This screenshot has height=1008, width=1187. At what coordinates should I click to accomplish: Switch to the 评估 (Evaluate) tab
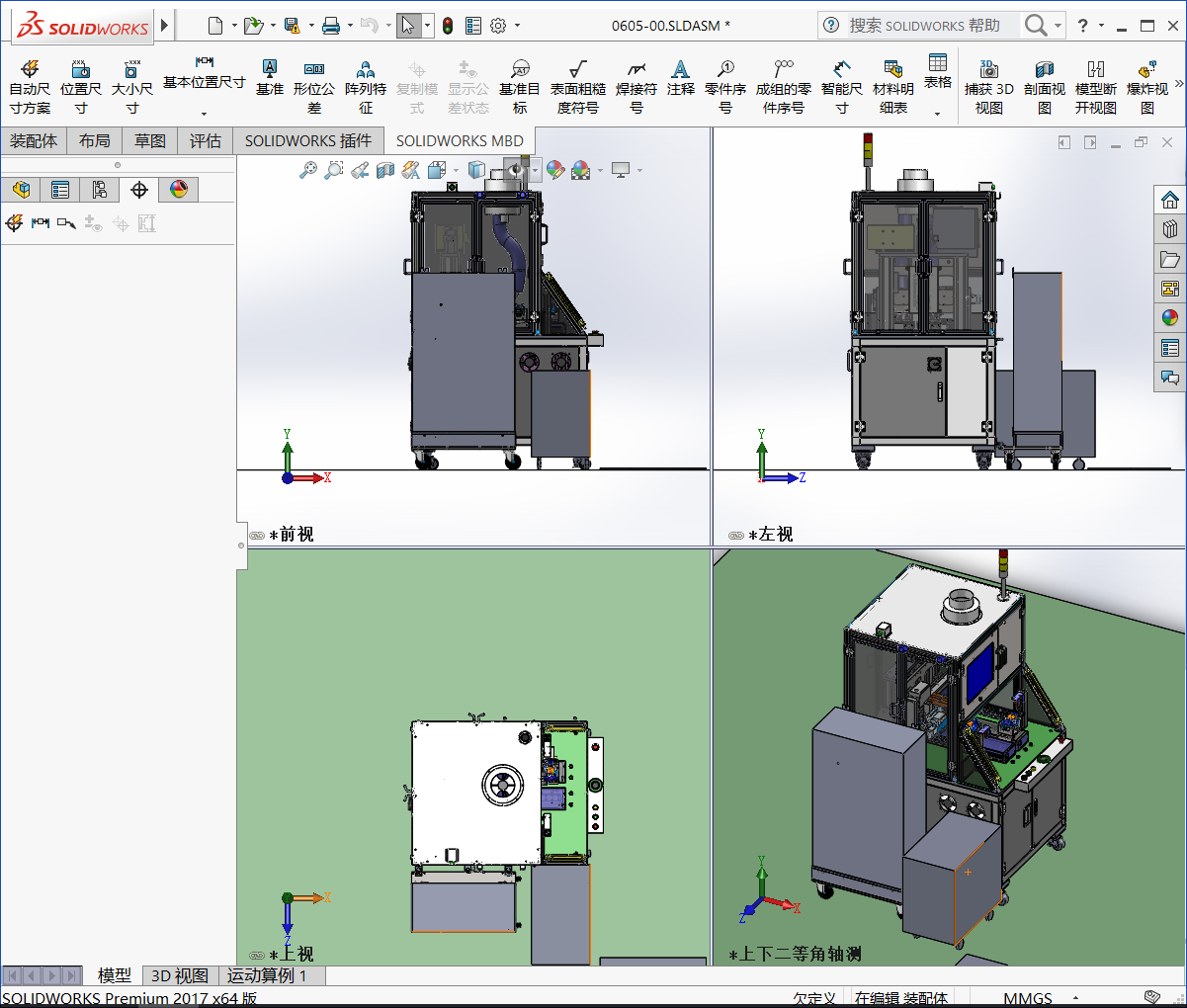[x=206, y=141]
